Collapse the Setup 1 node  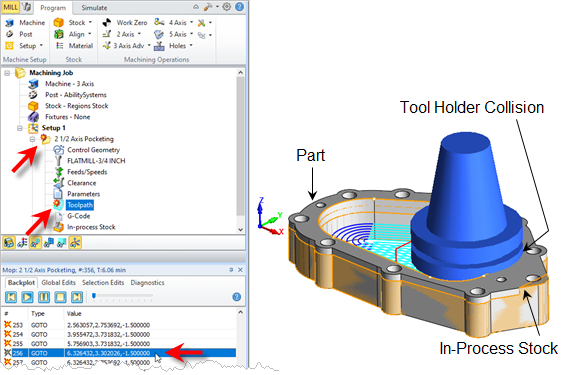pyautogui.click(x=20, y=128)
